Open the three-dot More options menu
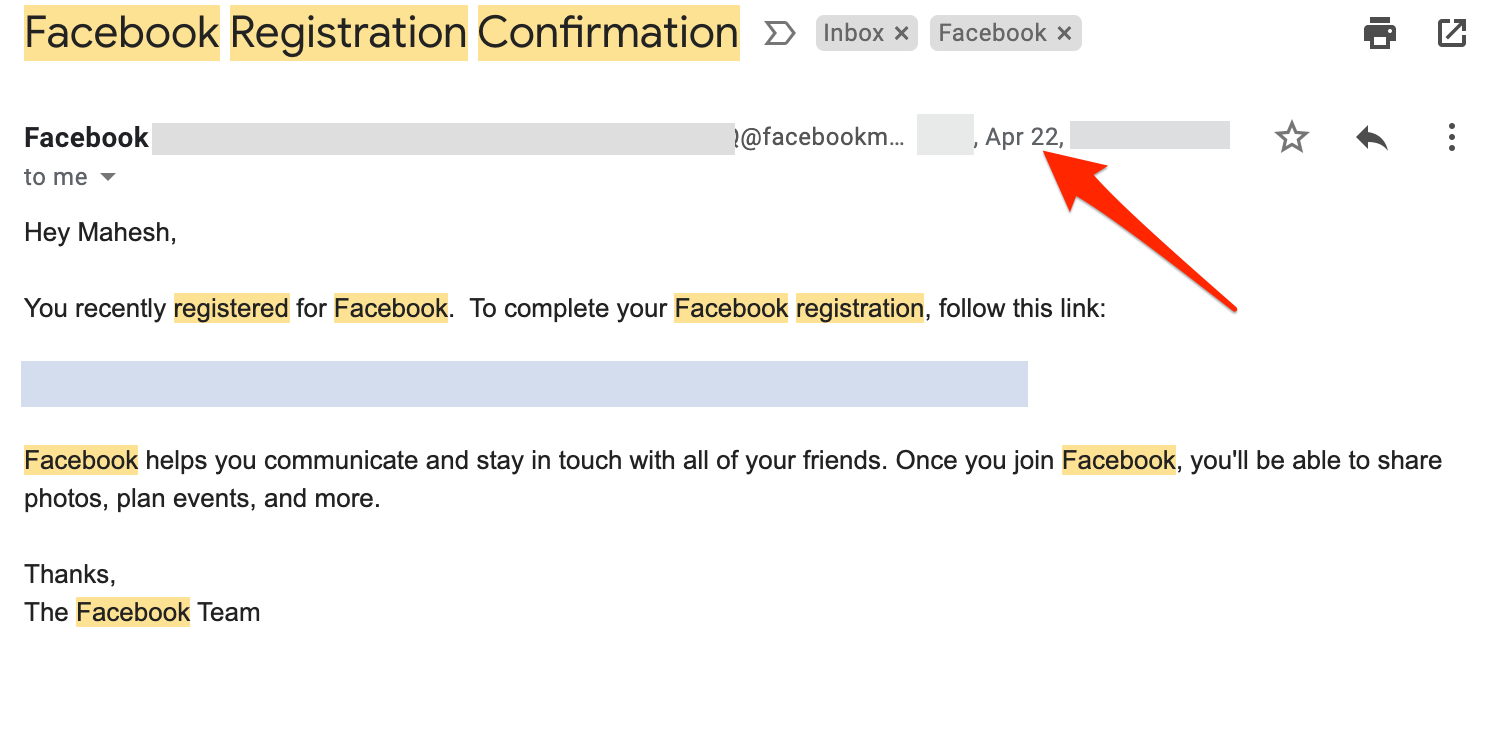 tap(1451, 137)
